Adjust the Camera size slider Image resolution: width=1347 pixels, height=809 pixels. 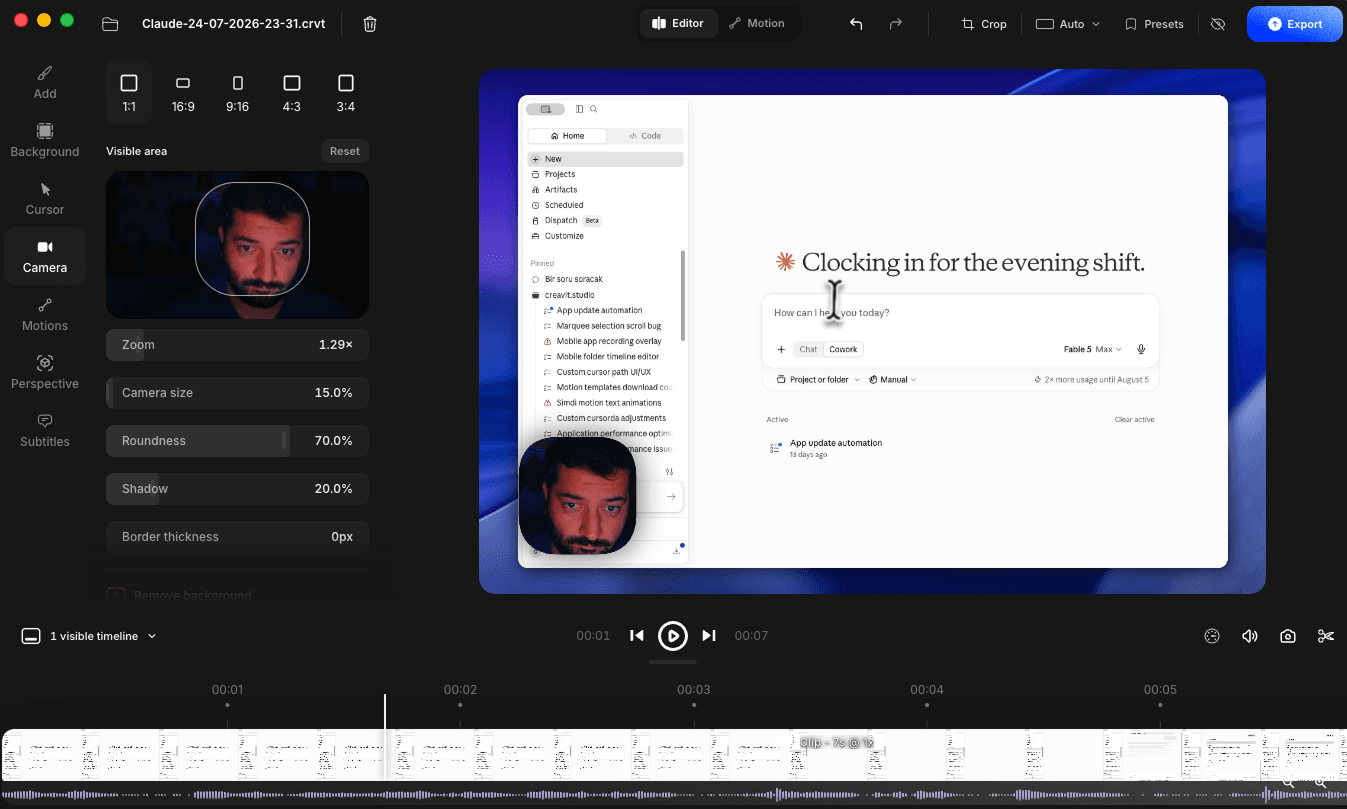[x=237, y=393]
